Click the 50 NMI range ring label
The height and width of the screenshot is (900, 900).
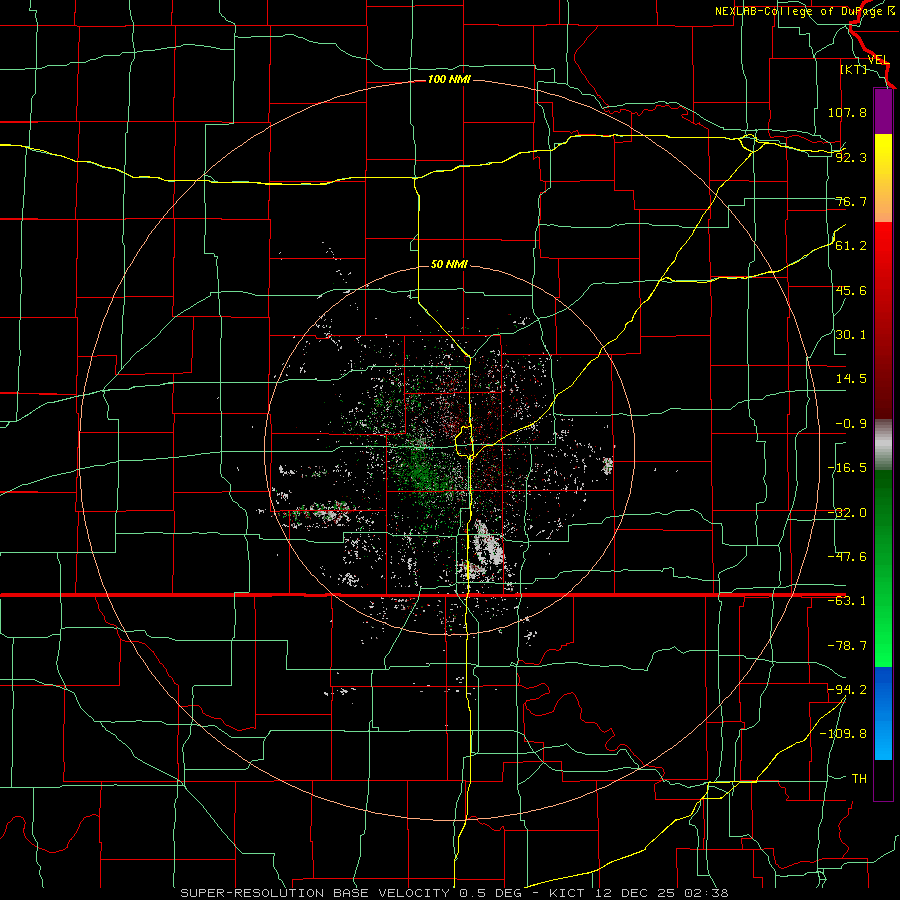(x=449, y=264)
